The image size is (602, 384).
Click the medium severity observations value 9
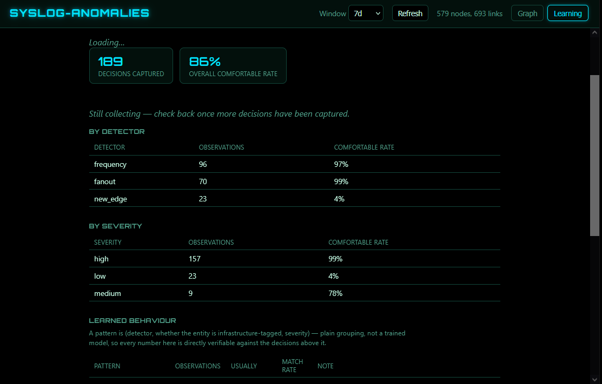click(x=190, y=293)
